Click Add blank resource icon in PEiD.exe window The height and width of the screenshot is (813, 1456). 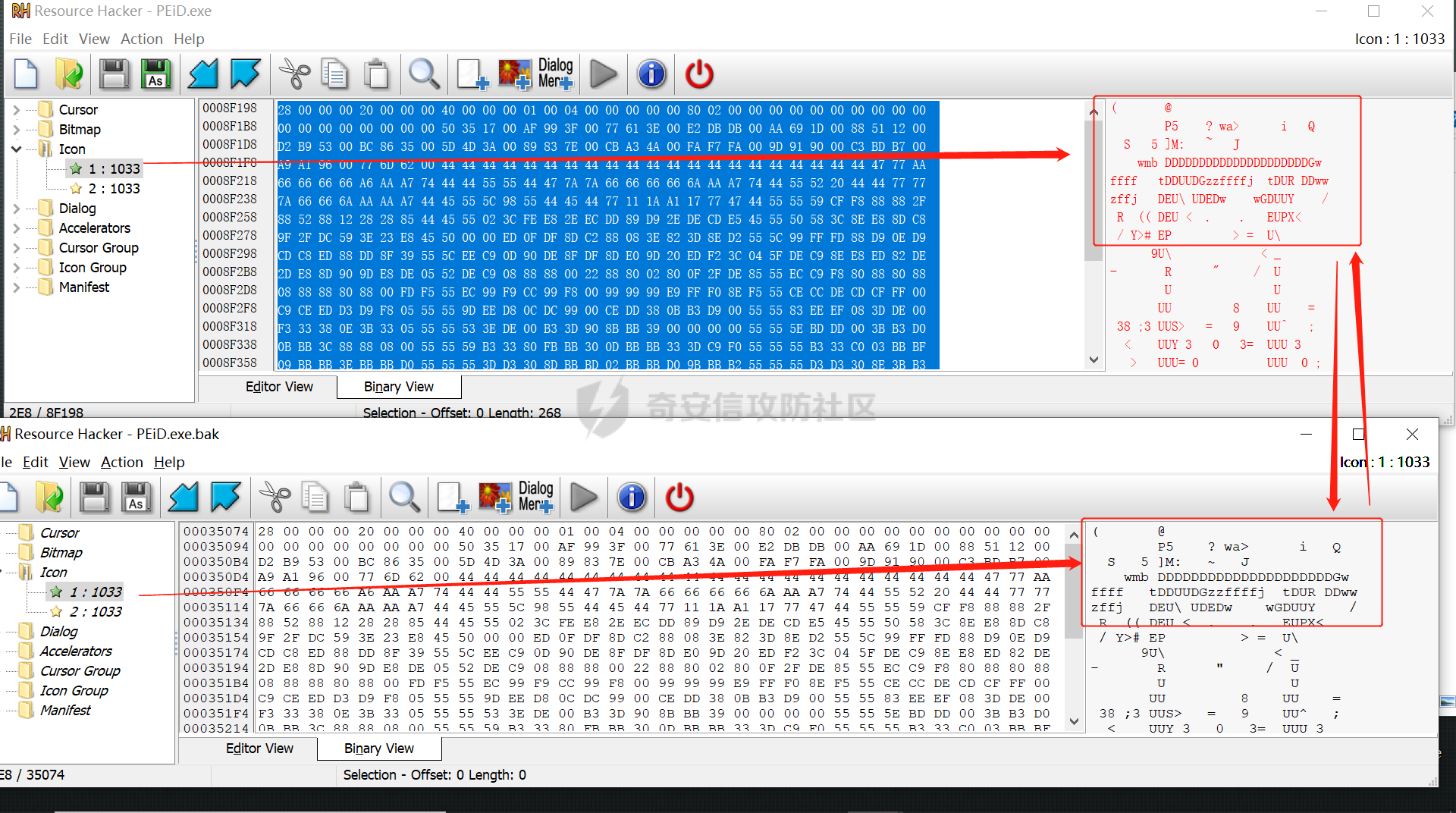(472, 74)
